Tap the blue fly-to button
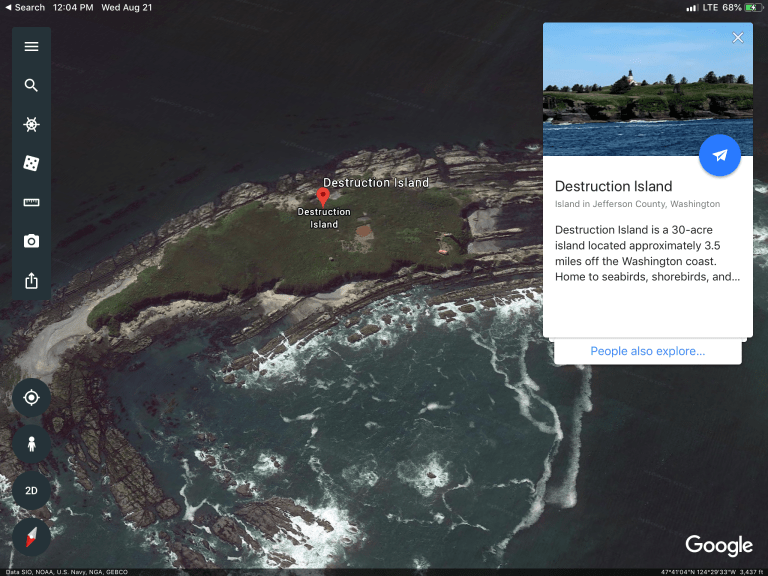Image resolution: width=768 pixels, height=576 pixels. (719, 156)
